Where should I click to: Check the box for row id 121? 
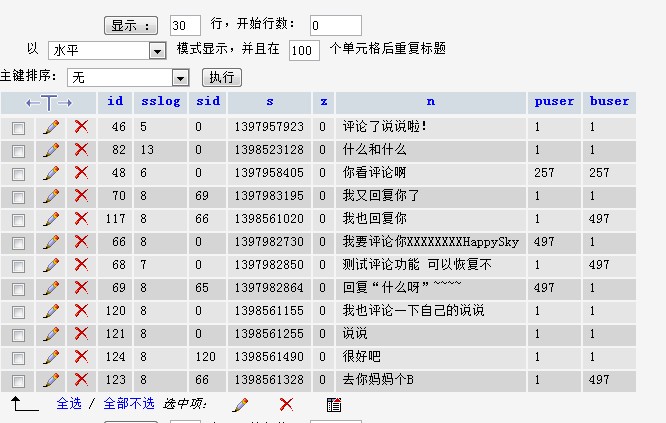pos(18,335)
